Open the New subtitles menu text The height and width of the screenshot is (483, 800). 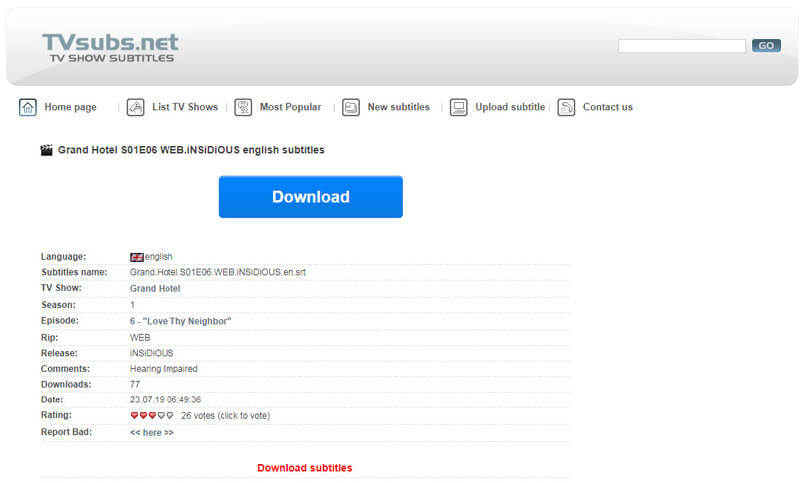(x=398, y=107)
